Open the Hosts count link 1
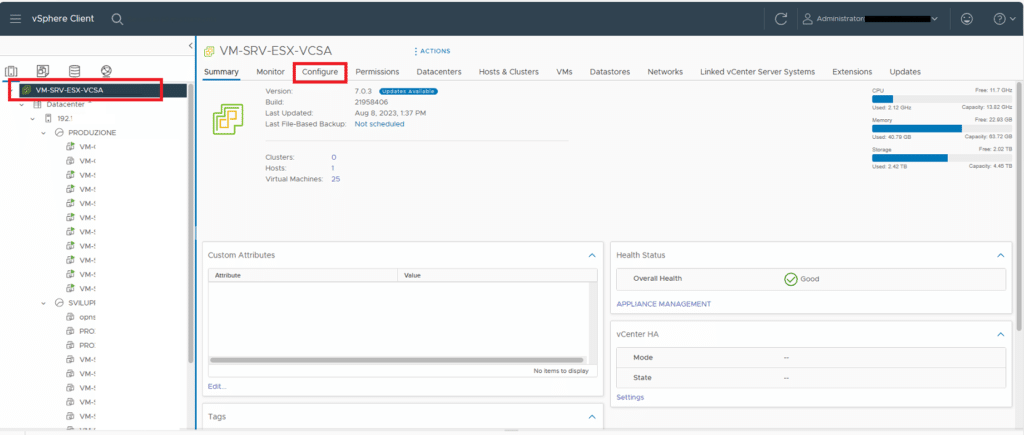This screenshot has height=435, width=1024. tap(334, 168)
